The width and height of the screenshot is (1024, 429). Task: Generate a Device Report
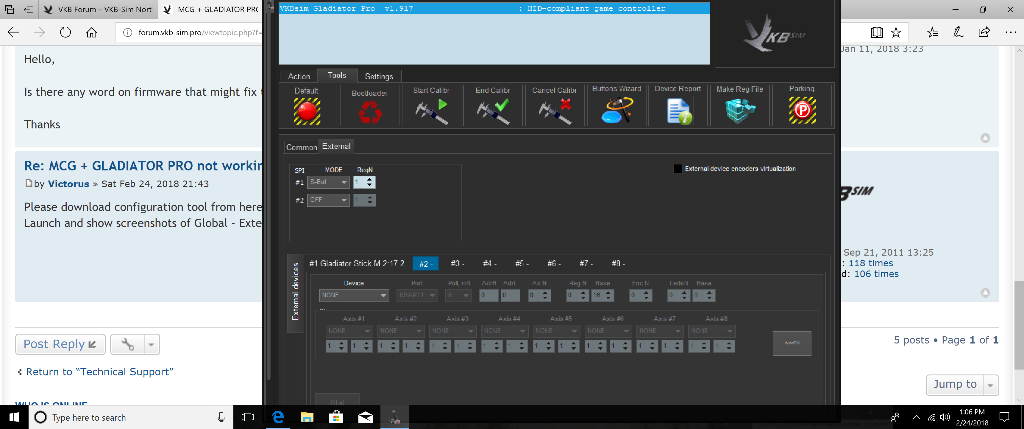679,112
